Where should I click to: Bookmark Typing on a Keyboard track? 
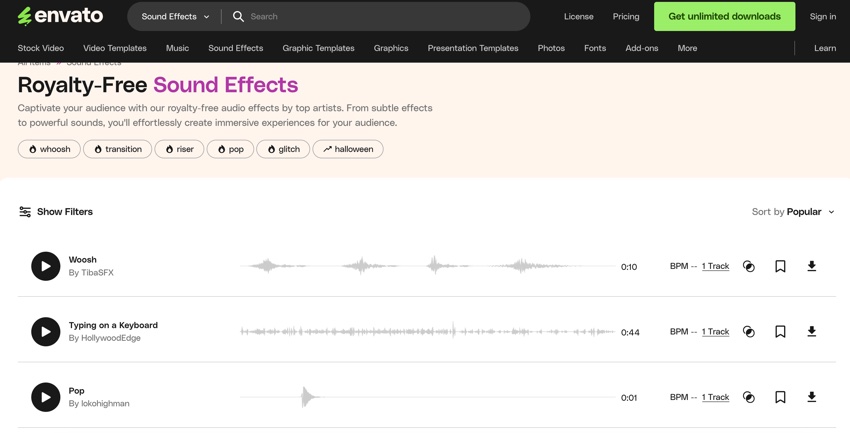pyautogui.click(x=780, y=332)
